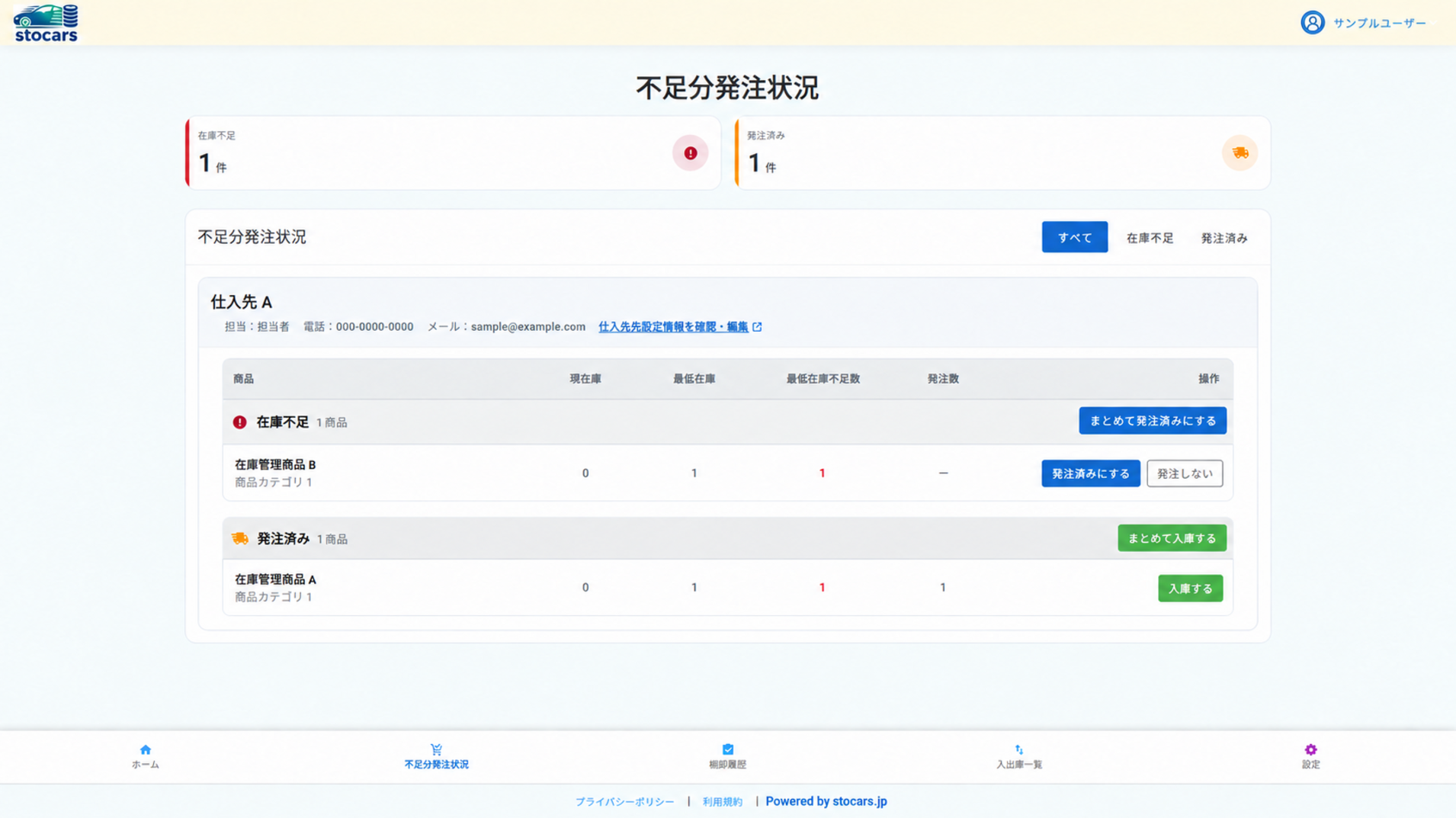Open 不足分発注状況 cart icon in bottom nav
Image resolution: width=1456 pixels, height=818 pixels.
tap(436, 749)
